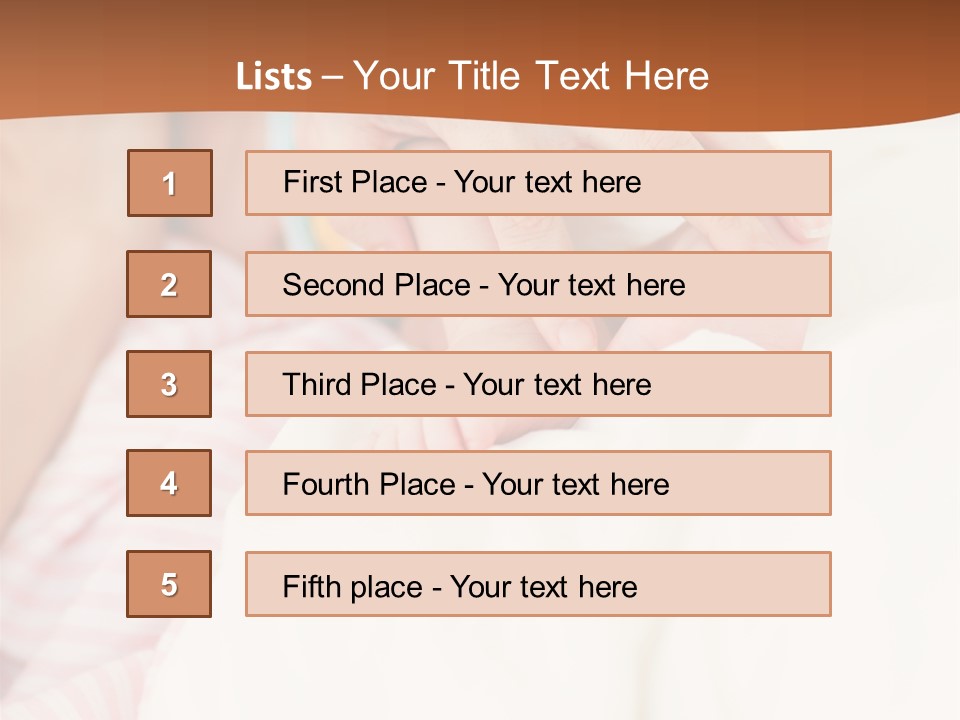Select the Third Place text bar
The image size is (960, 720).
tap(538, 384)
